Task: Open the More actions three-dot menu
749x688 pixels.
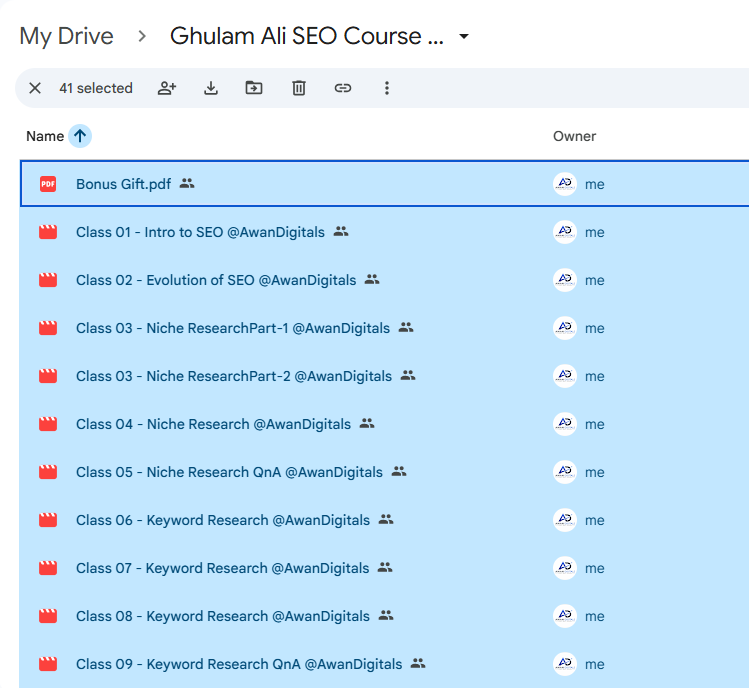Action: coord(387,88)
